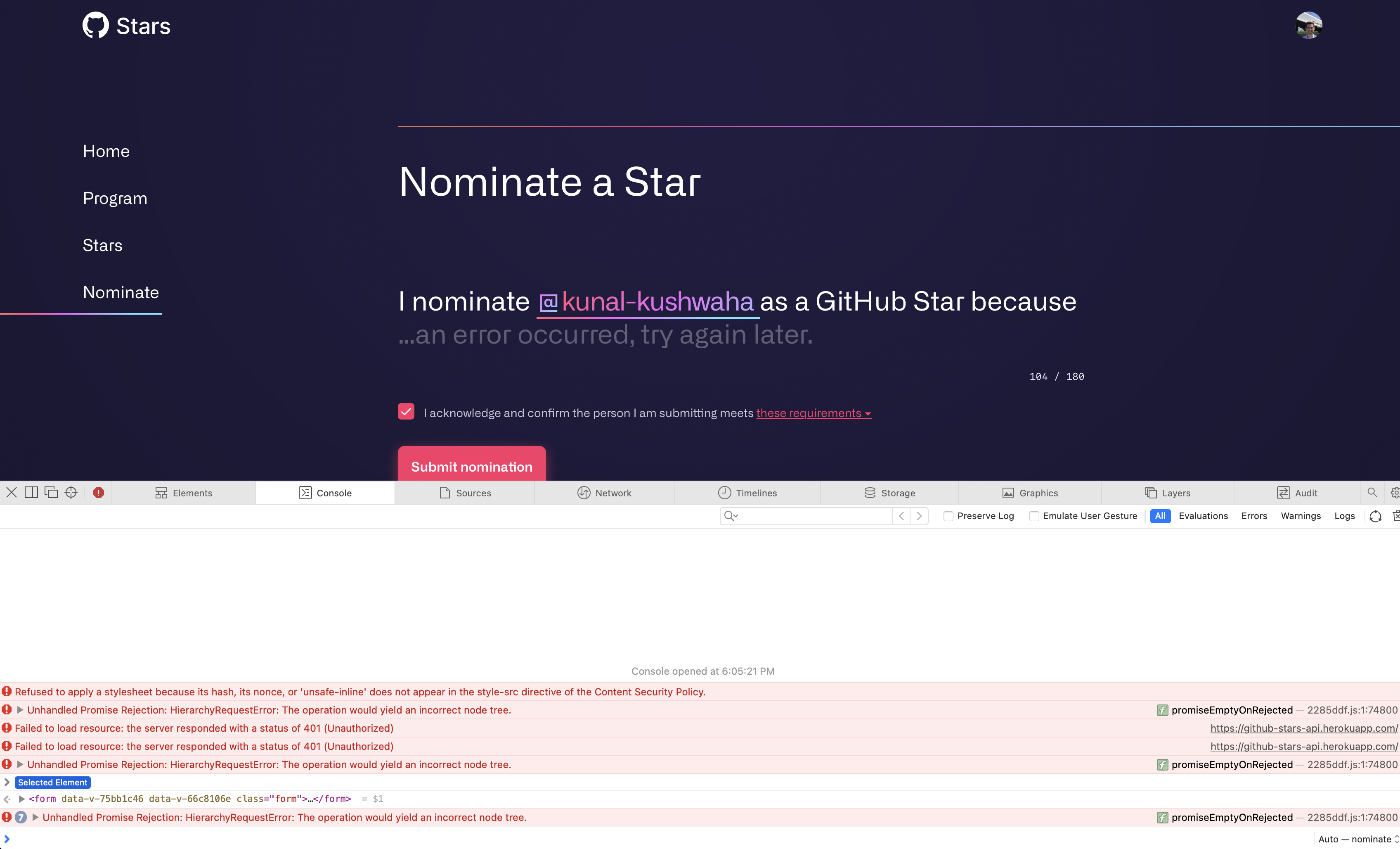Click the GitHub Stars logo
Viewport: 1400px width, 849px height.
click(x=126, y=25)
